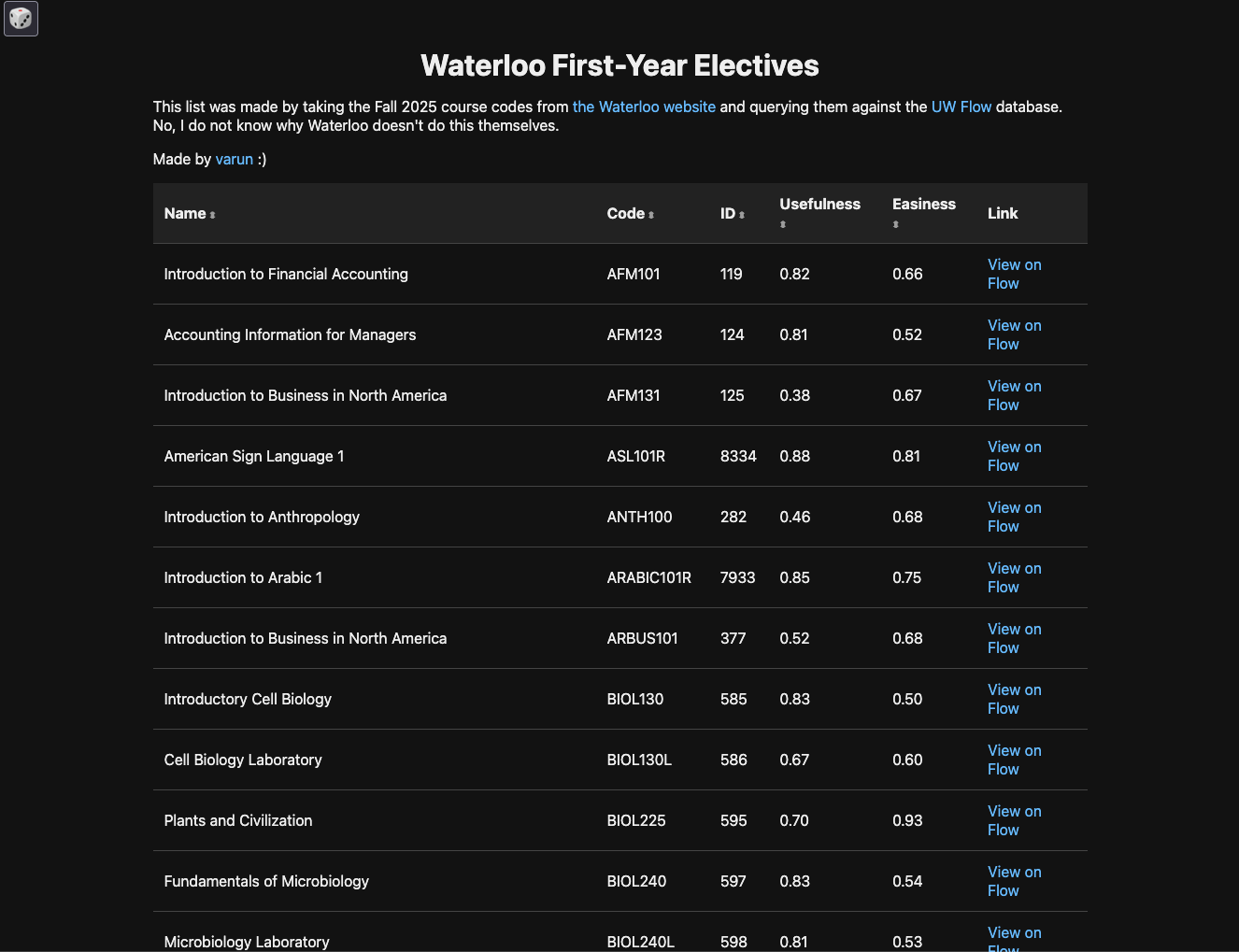The width and height of the screenshot is (1239, 952).
Task: Click the sort arrows icon next to ID
Action: pos(742,215)
